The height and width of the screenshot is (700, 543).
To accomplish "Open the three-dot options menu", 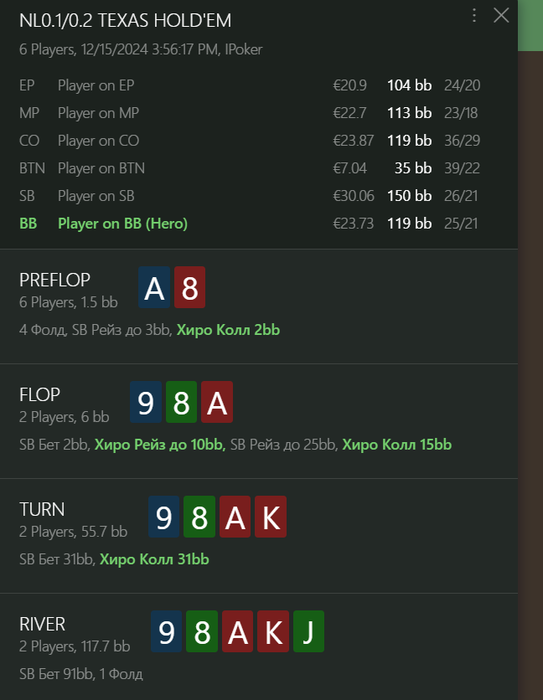I will click(x=474, y=16).
